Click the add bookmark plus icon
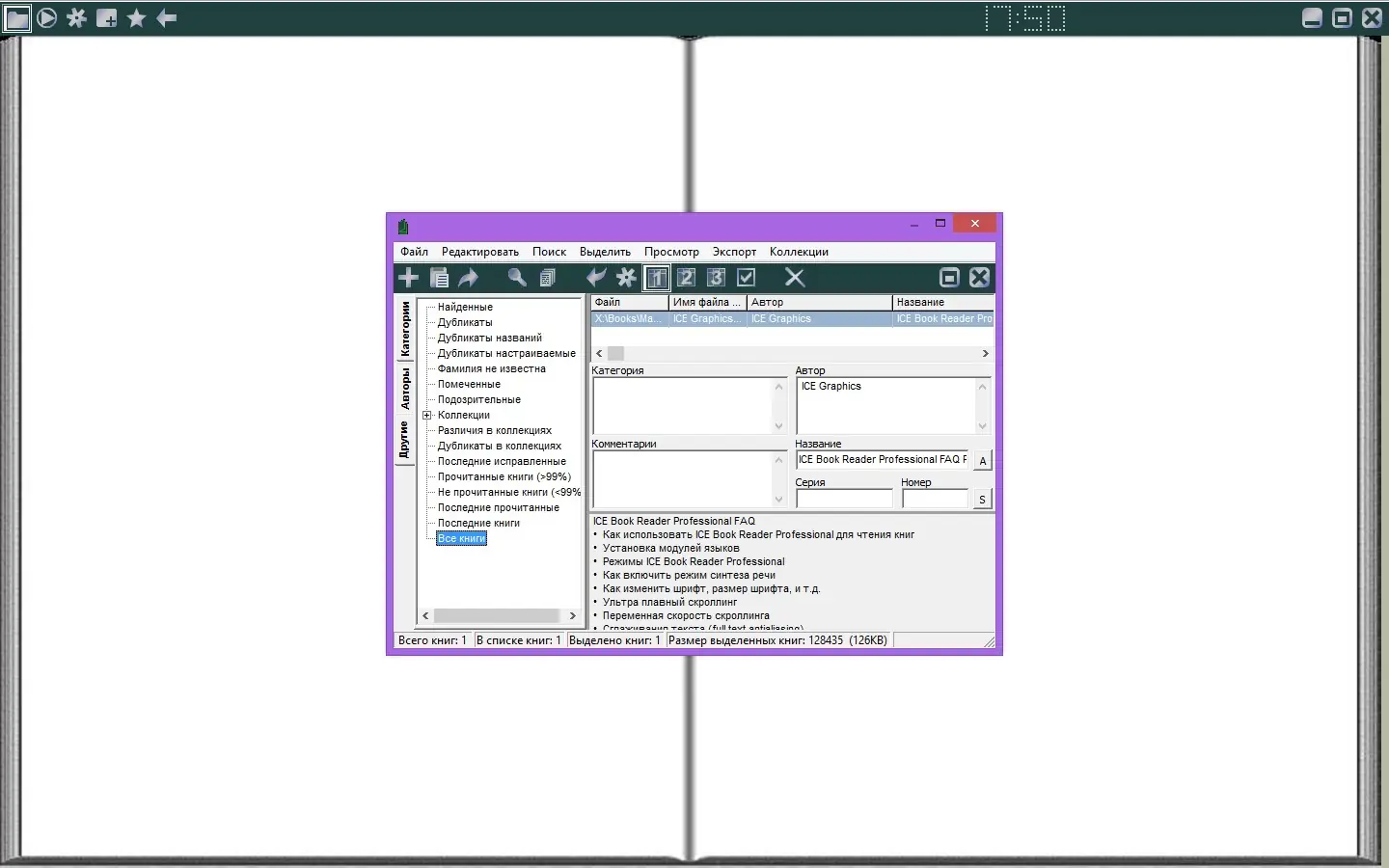This screenshot has height=868, width=1389. tap(107, 18)
